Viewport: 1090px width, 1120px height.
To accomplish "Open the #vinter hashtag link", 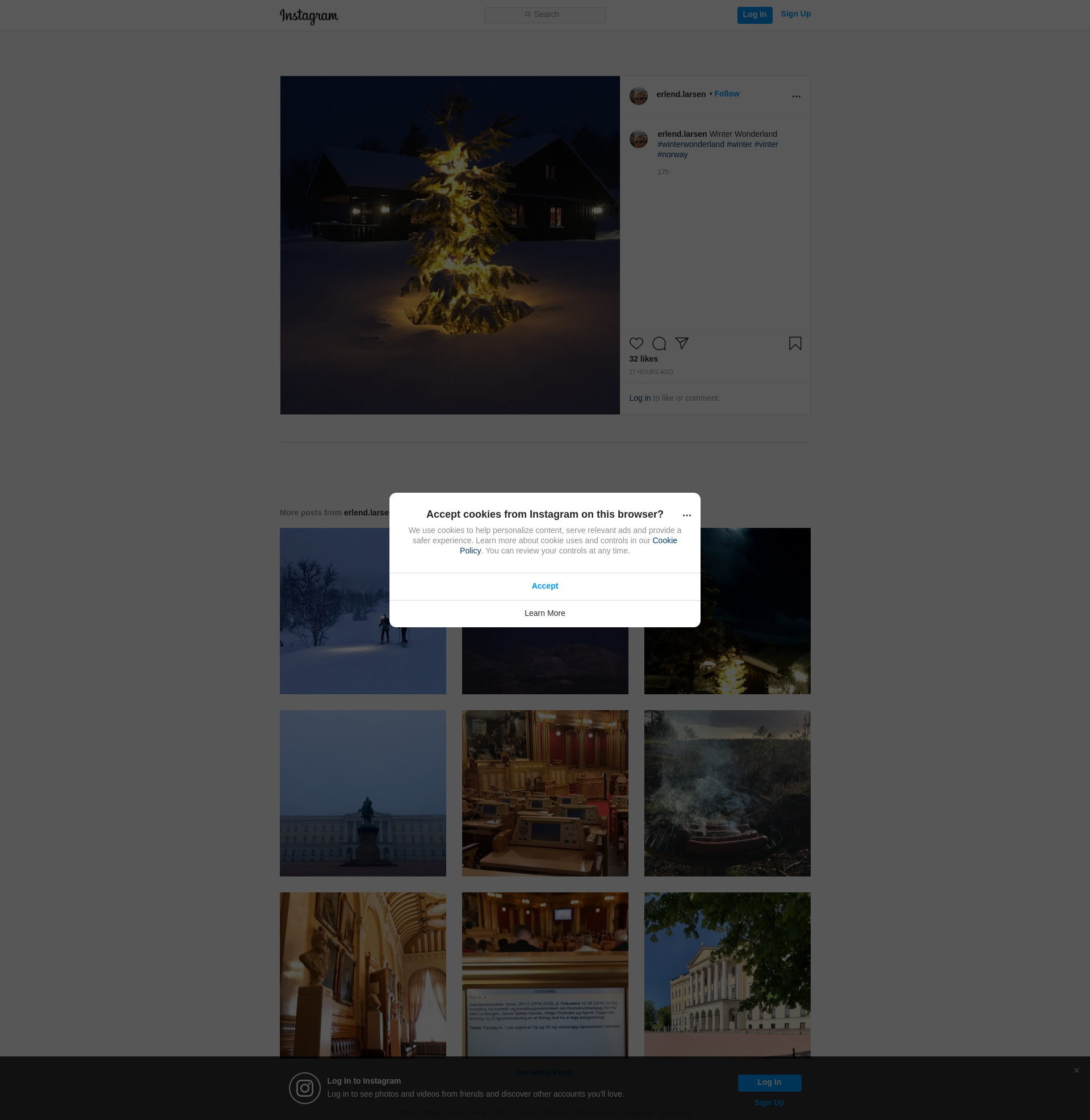I will (x=765, y=144).
